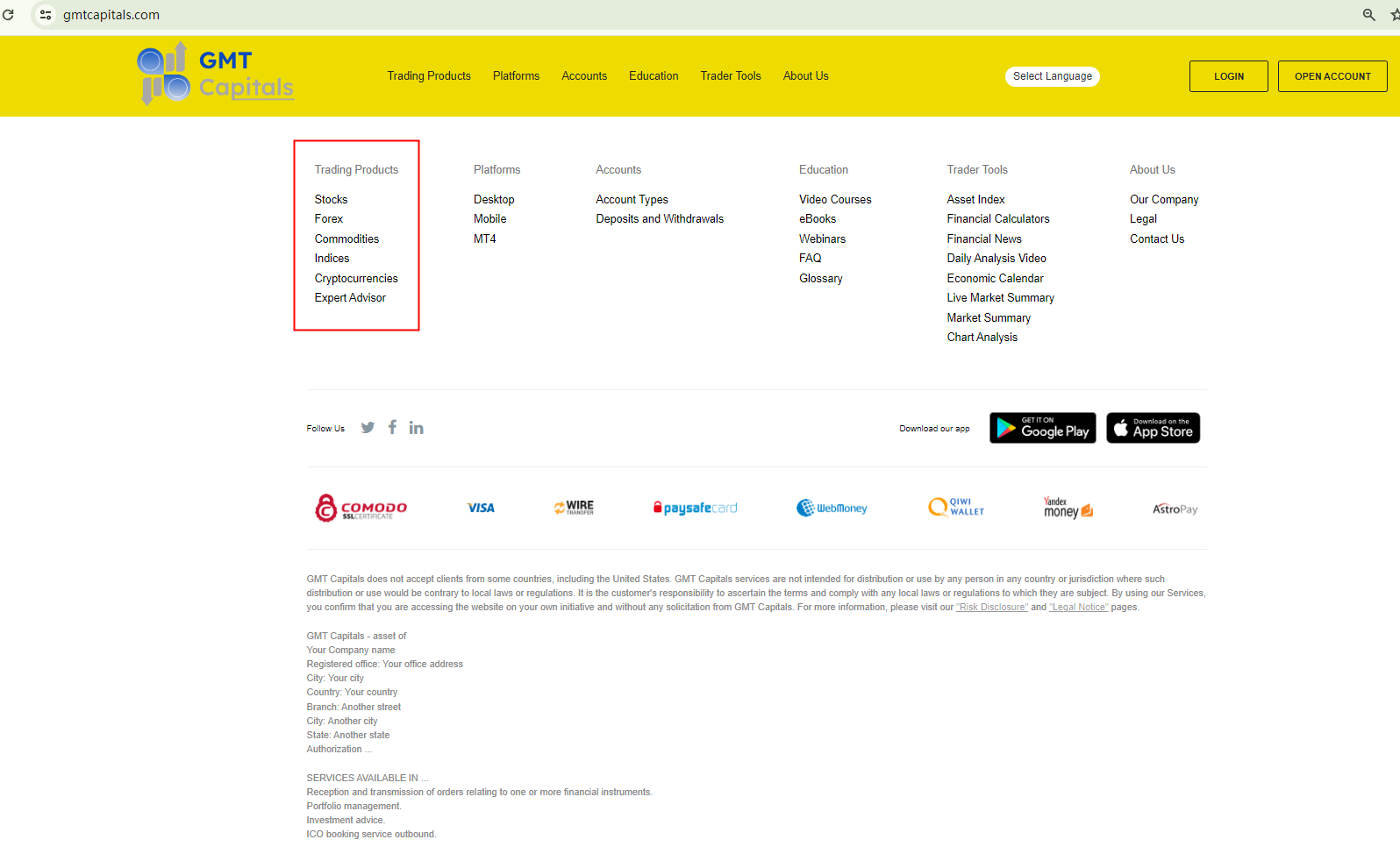Follow the Legal Notice link
Image resolution: width=1400 pixels, height=854 pixels.
[1079, 608]
